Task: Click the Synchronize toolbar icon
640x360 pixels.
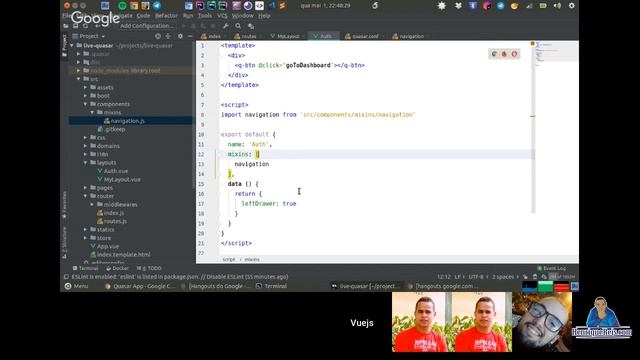Action: (85, 26)
